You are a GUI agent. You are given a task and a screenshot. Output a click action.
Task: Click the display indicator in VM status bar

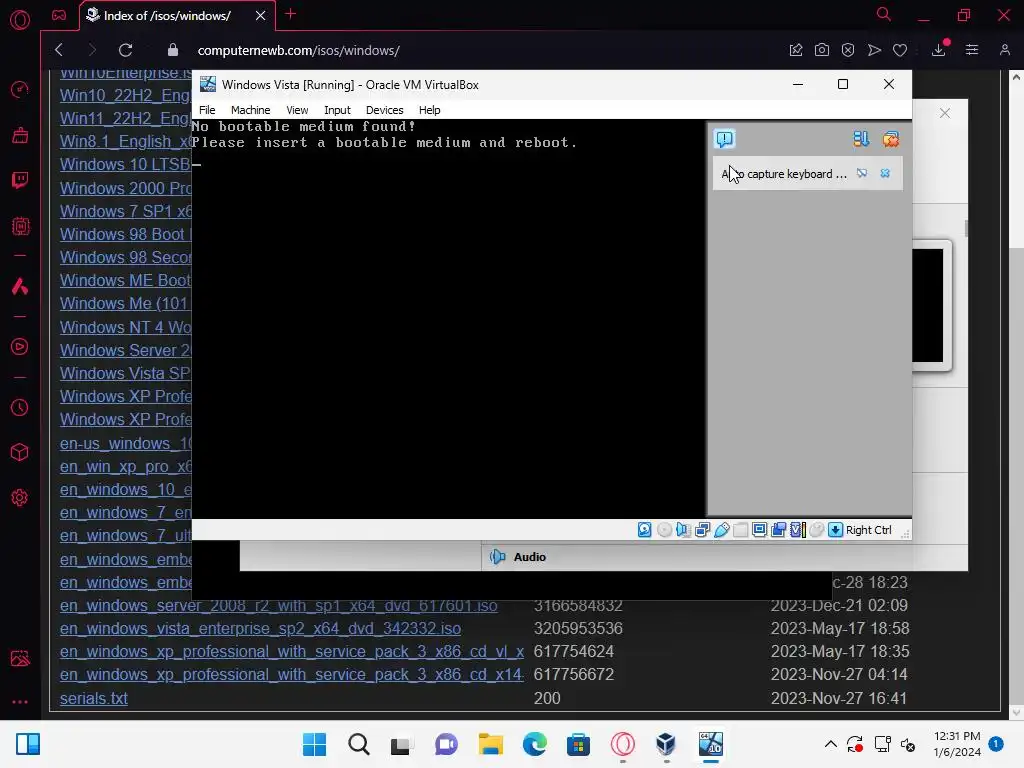760,530
